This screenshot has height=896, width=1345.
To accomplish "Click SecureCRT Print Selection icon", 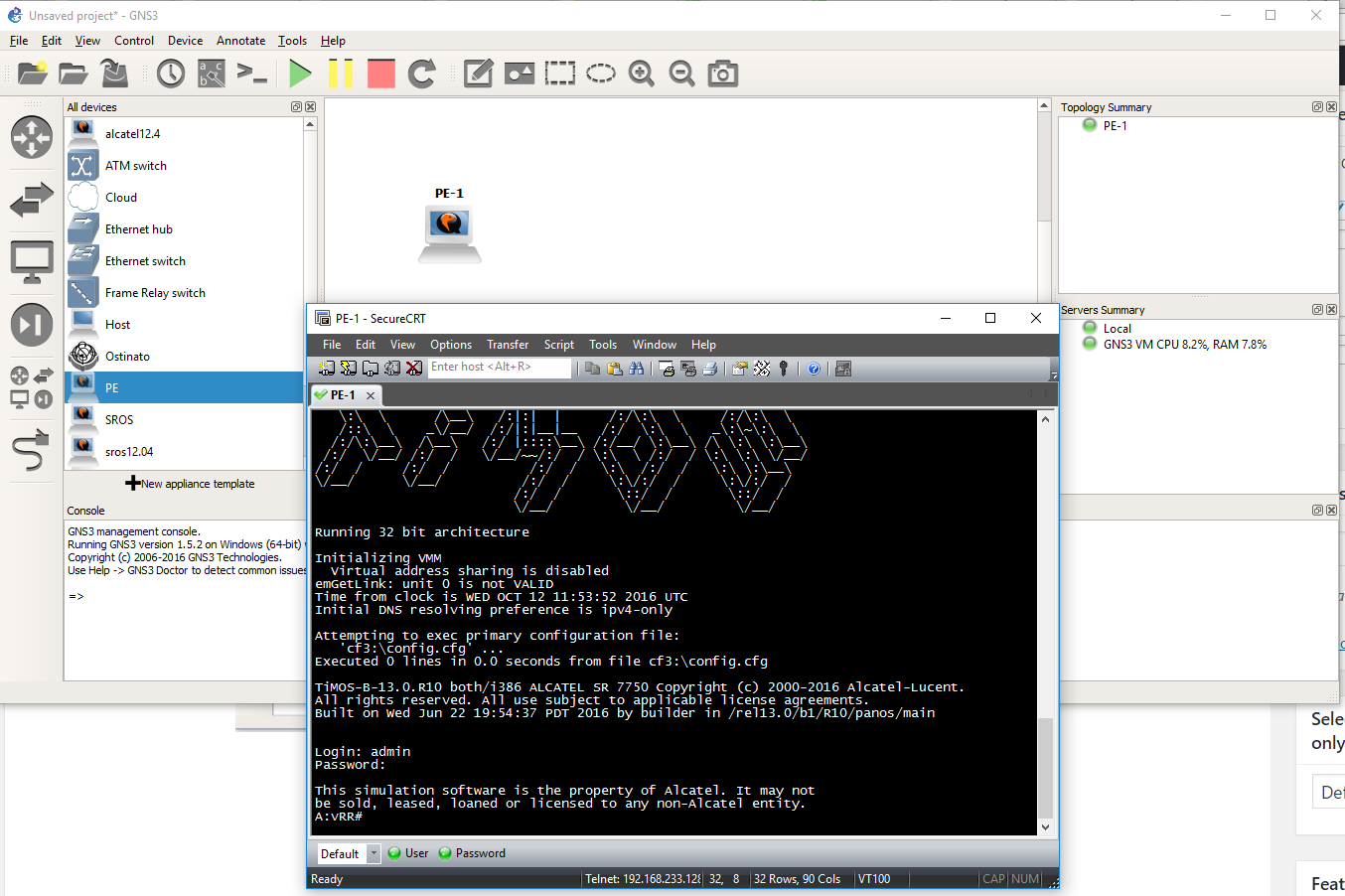I will (x=688, y=369).
